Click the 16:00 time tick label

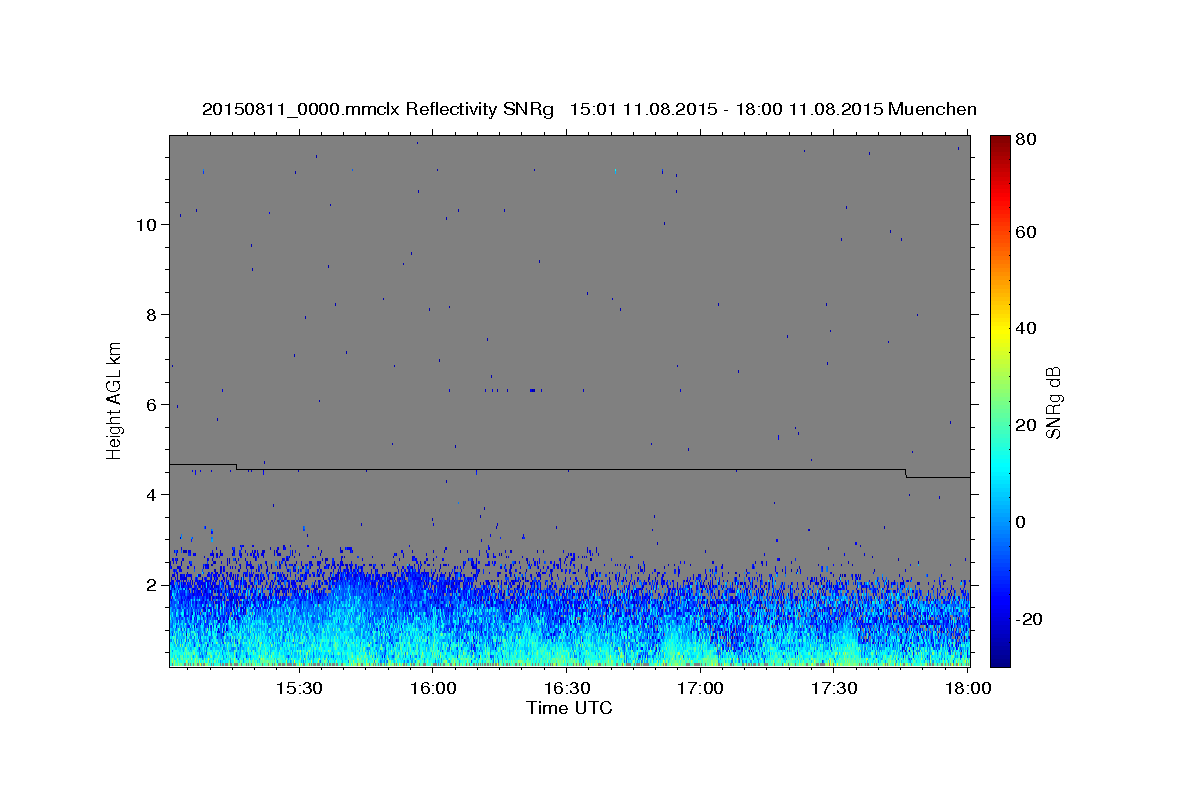pos(433,689)
